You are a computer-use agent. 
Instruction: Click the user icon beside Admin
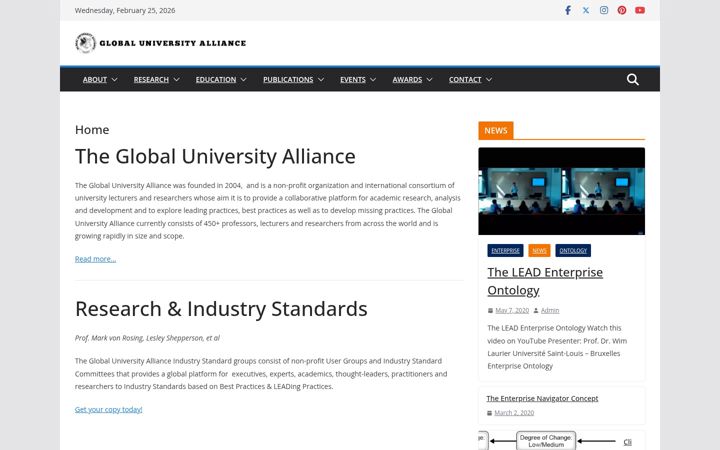point(536,311)
